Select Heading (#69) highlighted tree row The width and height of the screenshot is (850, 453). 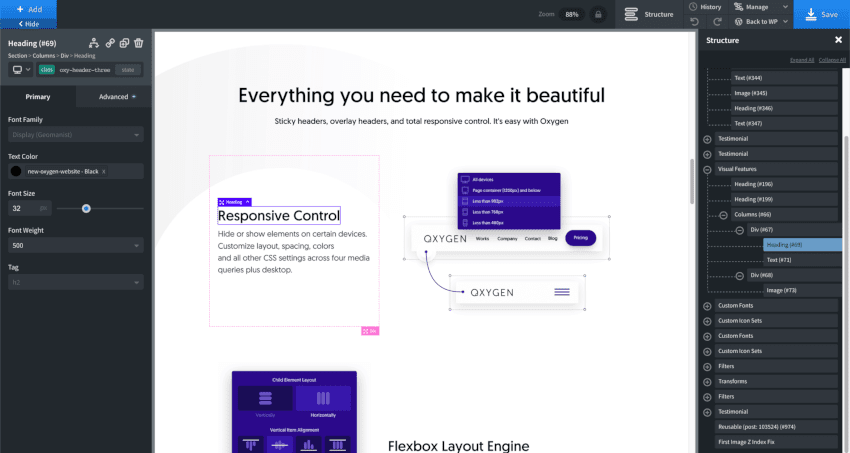pyautogui.click(x=803, y=245)
